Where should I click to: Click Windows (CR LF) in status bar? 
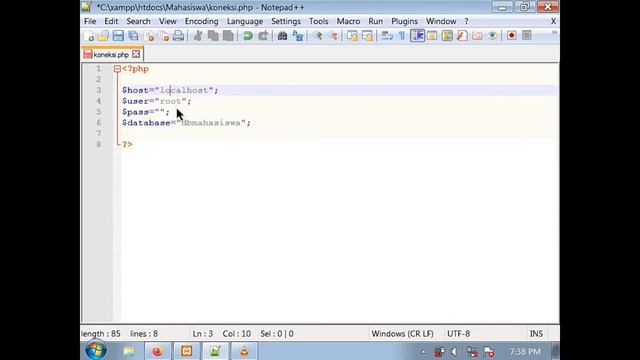click(402, 334)
